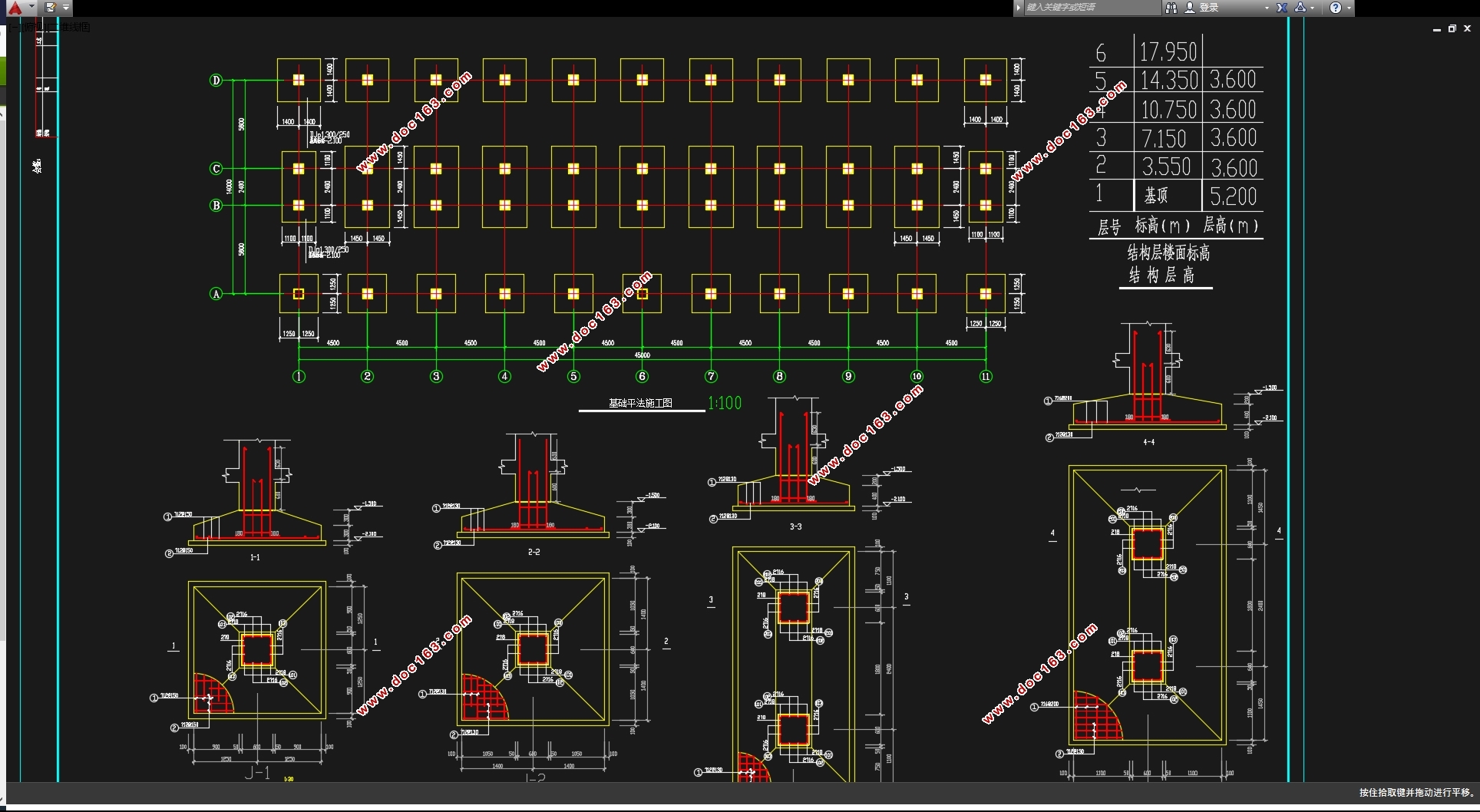Expand the arrow left of the search box
The height and width of the screenshot is (812, 1480).
coord(1019,8)
